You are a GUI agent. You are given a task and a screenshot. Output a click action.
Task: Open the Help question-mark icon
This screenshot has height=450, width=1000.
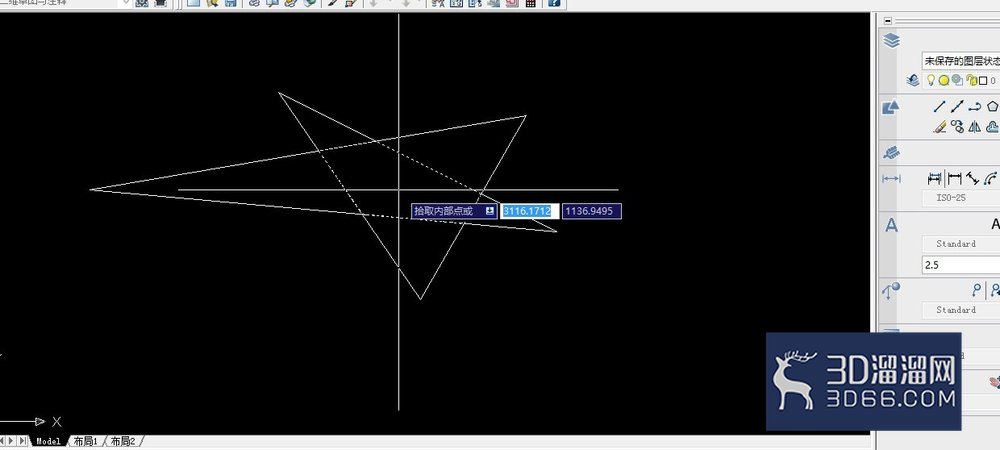[554, 3]
